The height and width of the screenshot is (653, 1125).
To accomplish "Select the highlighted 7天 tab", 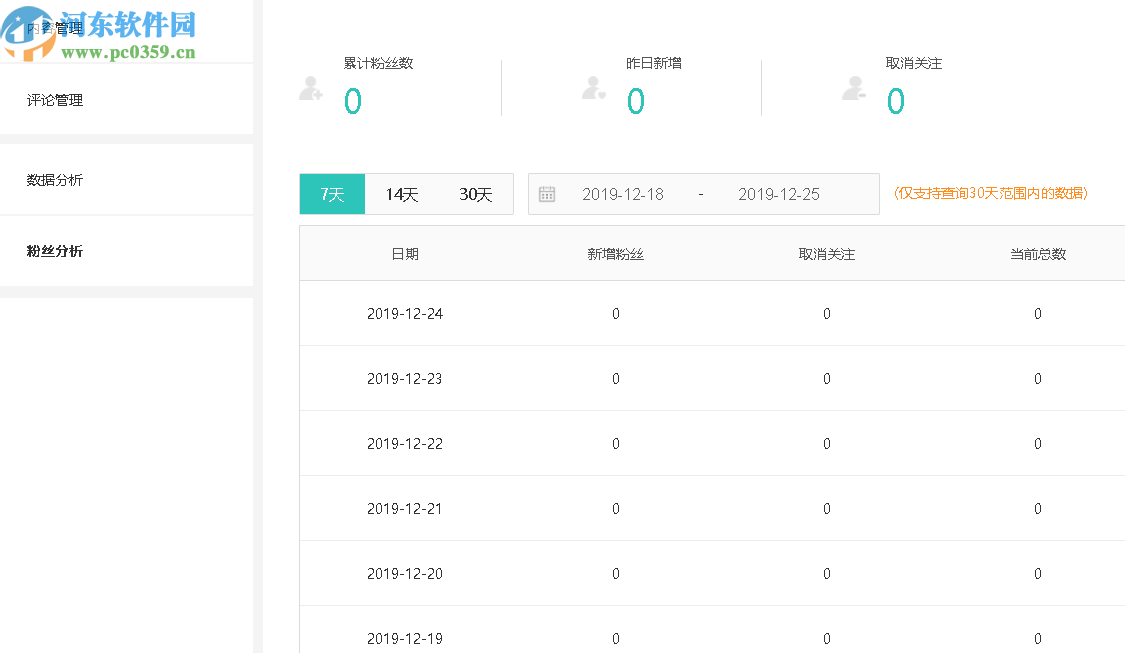I will click(331, 193).
